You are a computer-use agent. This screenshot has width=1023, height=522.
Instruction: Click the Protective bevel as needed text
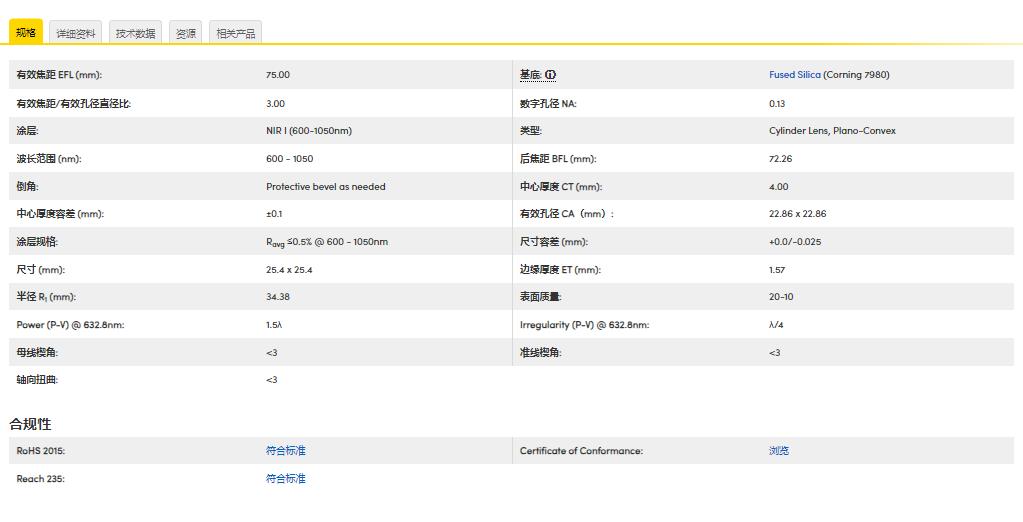point(326,187)
